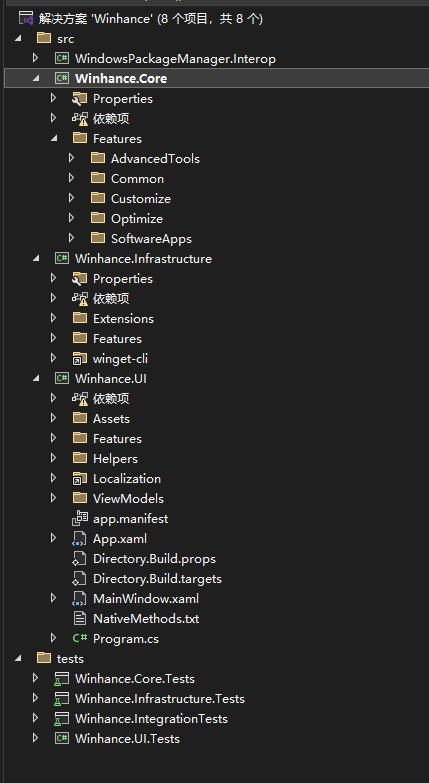Click the C# project icon of Winhance.UI
This screenshot has width=429, height=783.
[62, 378]
